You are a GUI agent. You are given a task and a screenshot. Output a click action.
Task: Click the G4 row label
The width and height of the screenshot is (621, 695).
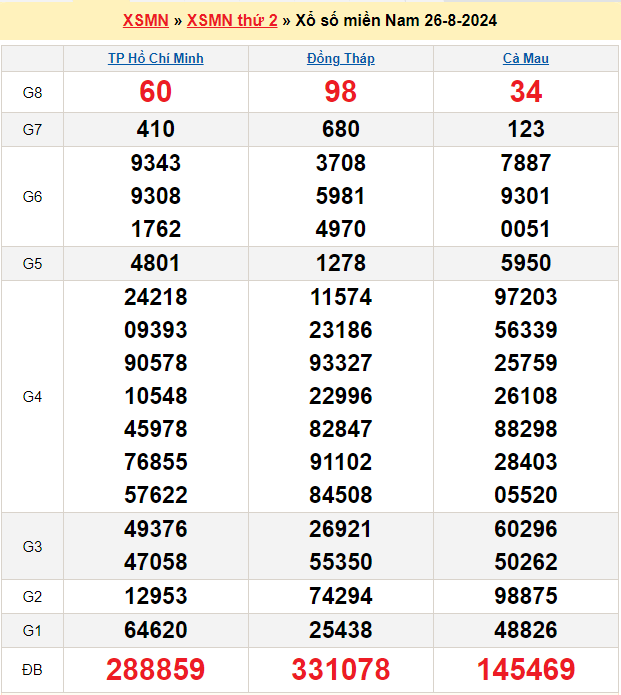[32, 397]
